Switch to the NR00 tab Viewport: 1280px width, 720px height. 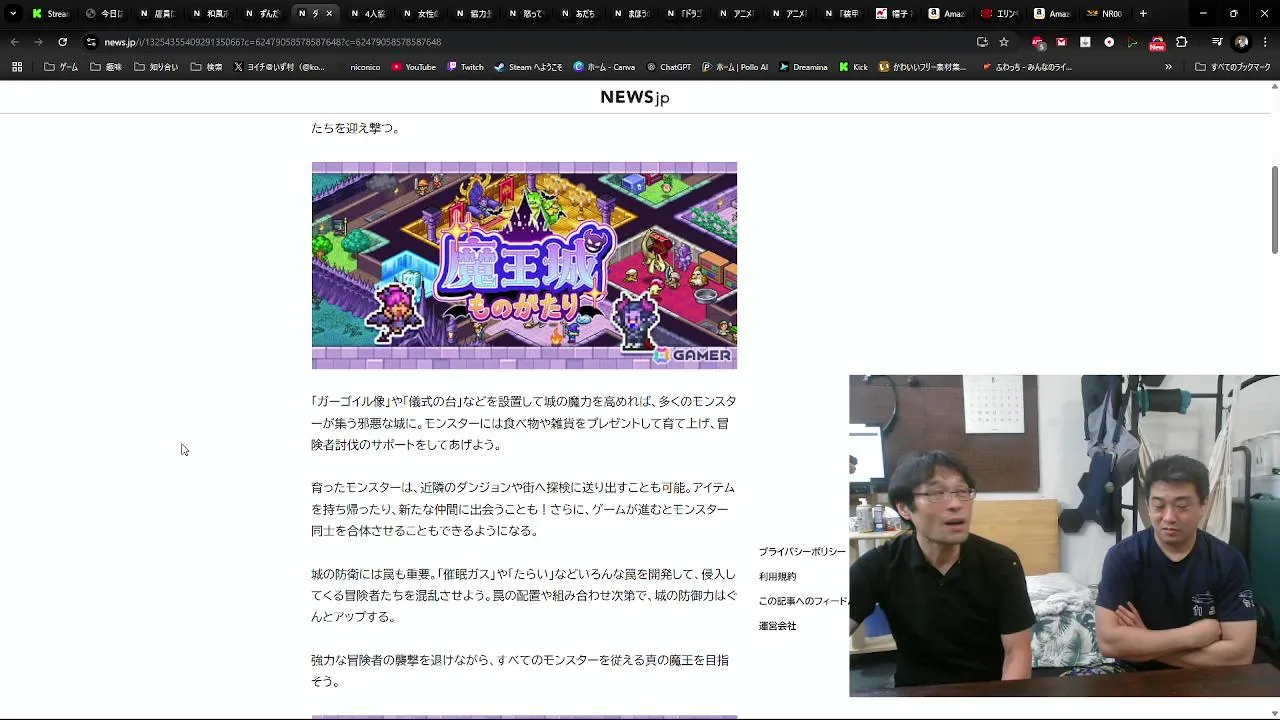coord(1106,13)
